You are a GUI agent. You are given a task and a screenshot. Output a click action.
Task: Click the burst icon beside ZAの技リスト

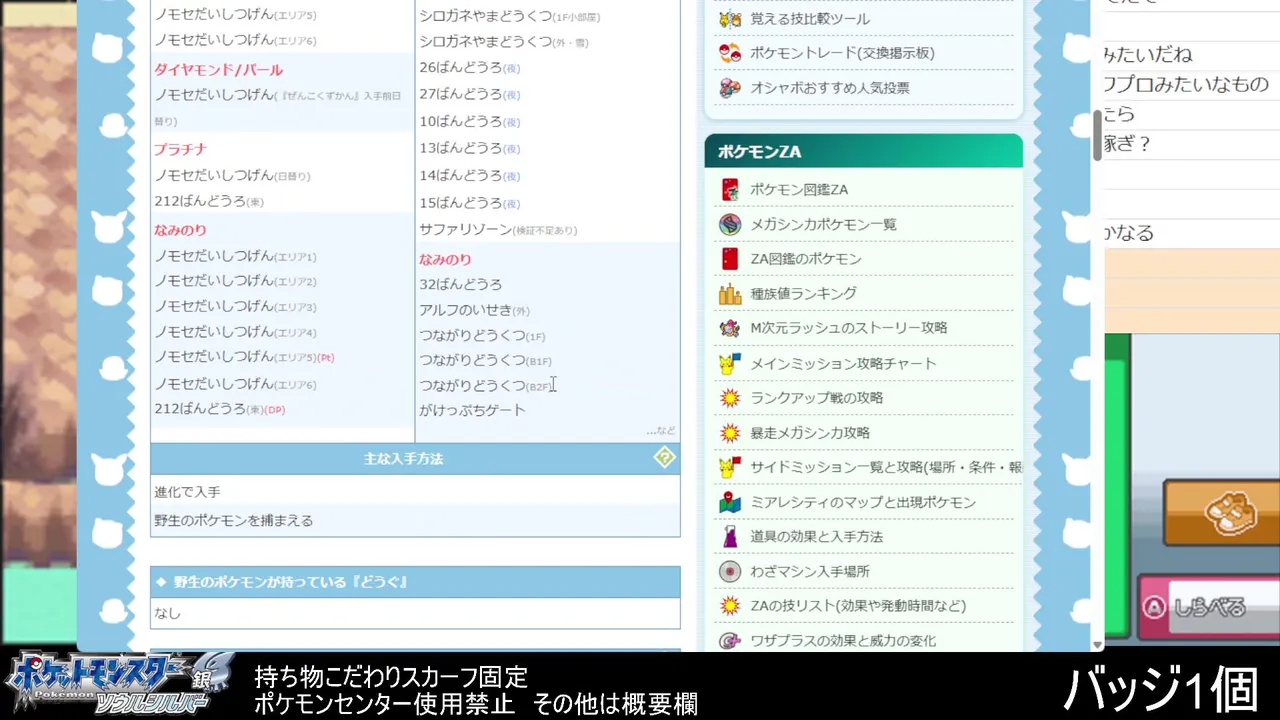[730, 606]
